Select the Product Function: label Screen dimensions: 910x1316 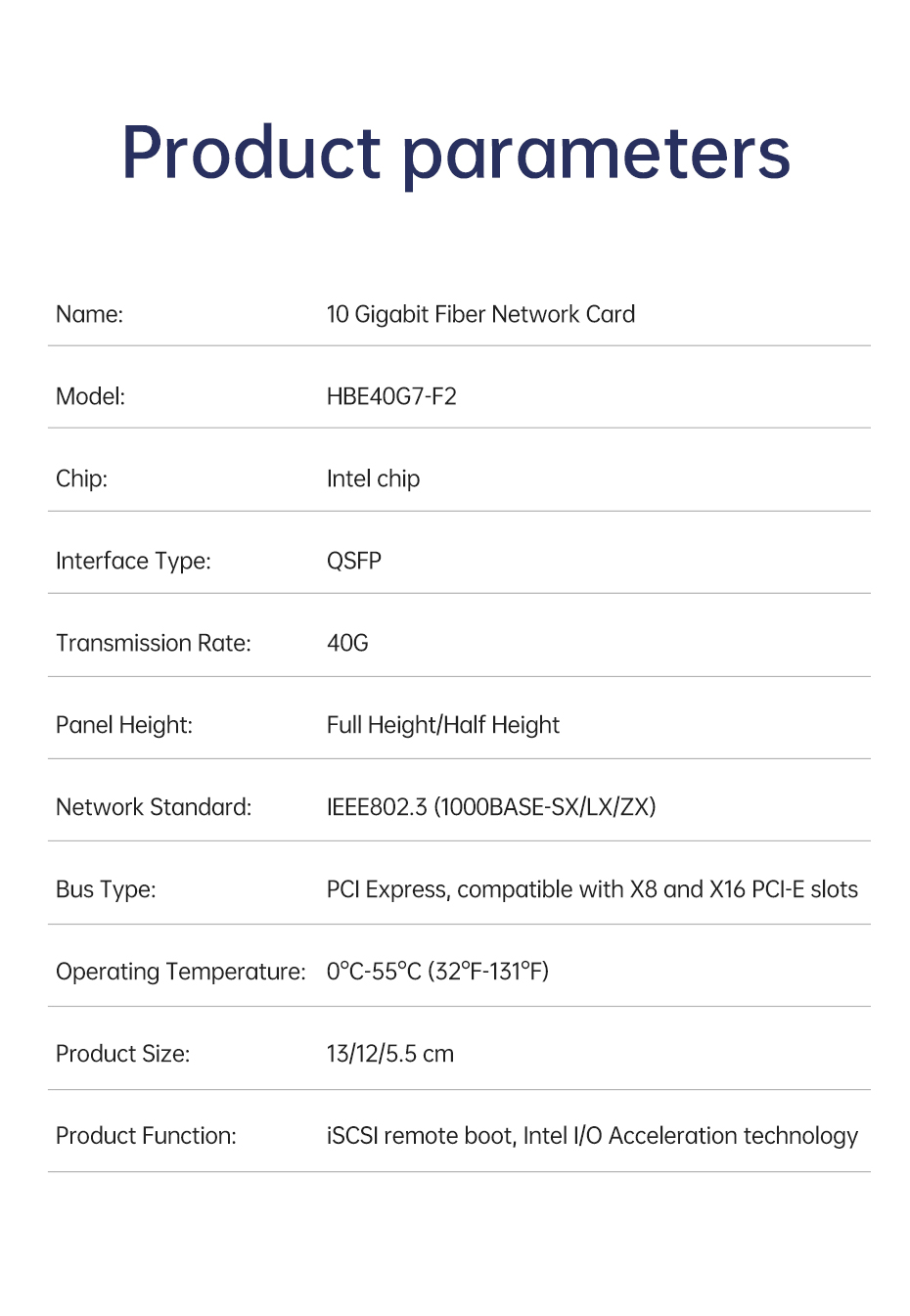[146, 1136]
